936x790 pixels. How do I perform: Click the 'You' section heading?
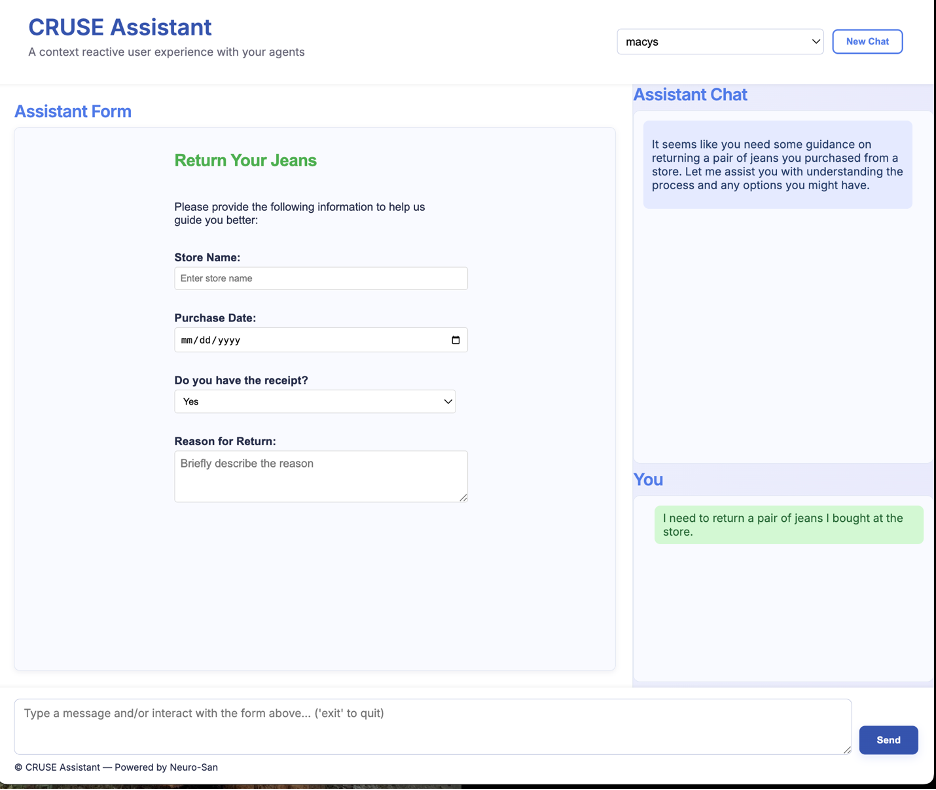point(648,479)
